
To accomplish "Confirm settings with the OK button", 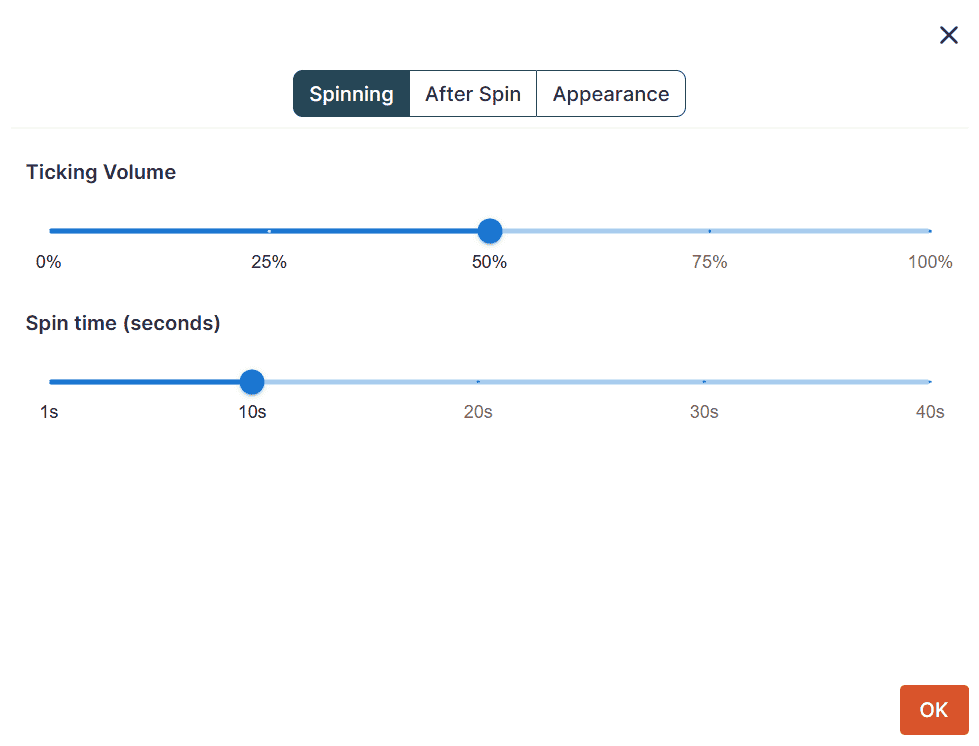I will [933, 709].
